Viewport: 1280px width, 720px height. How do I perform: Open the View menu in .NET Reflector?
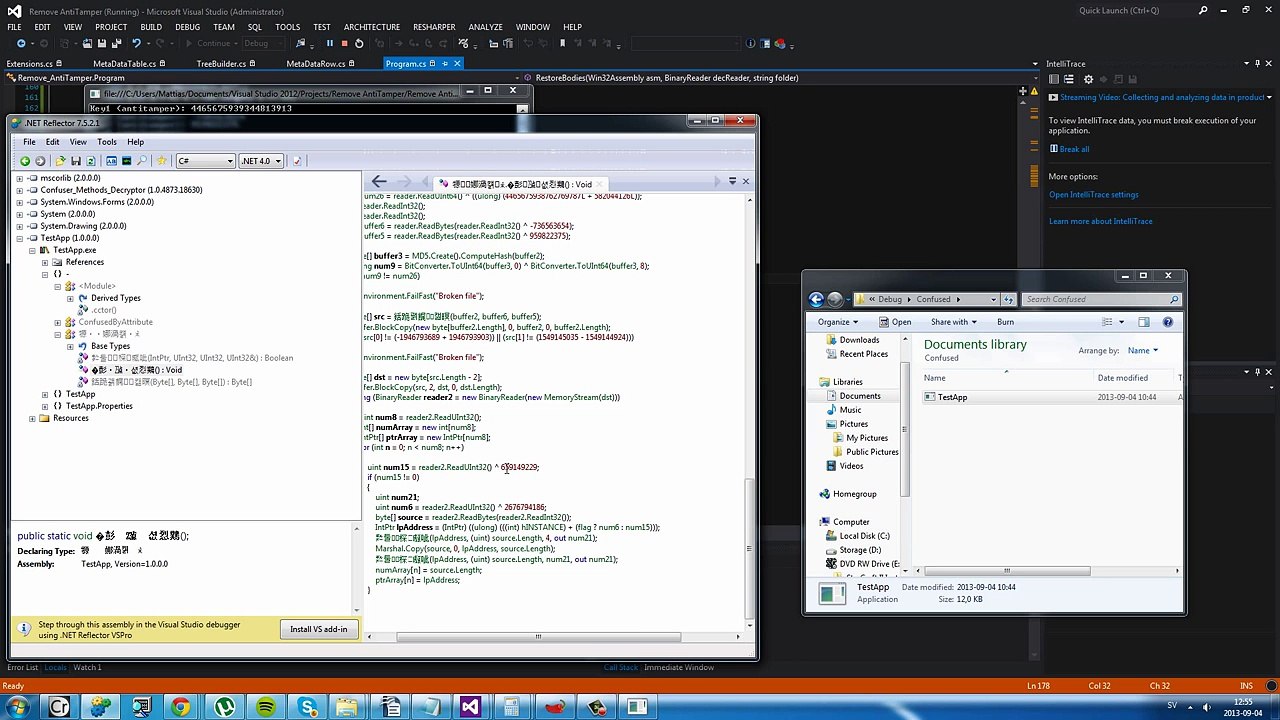pyautogui.click(x=78, y=142)
